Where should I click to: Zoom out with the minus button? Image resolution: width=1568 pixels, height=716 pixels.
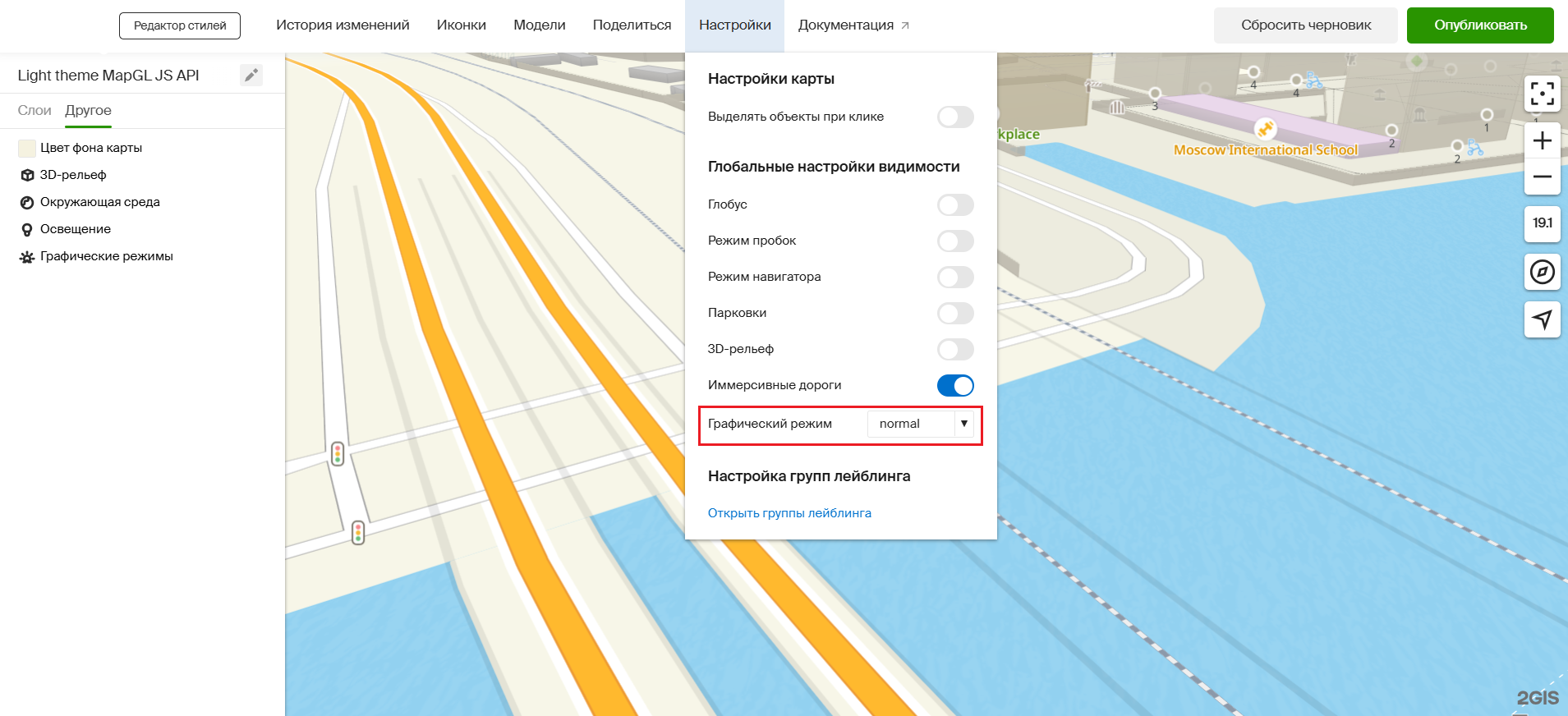point(1542,177)
